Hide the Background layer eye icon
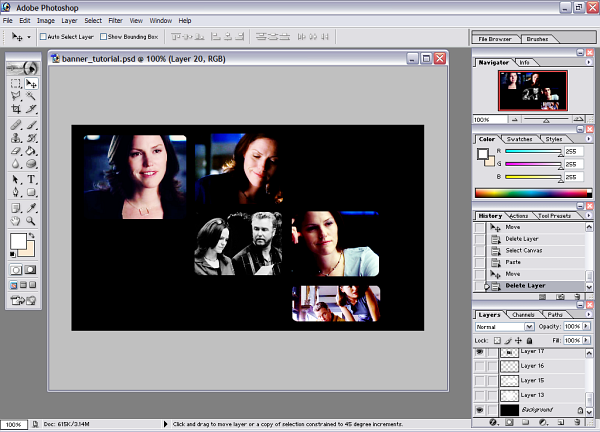The image size is (600, 432). (x=479, y=410)
